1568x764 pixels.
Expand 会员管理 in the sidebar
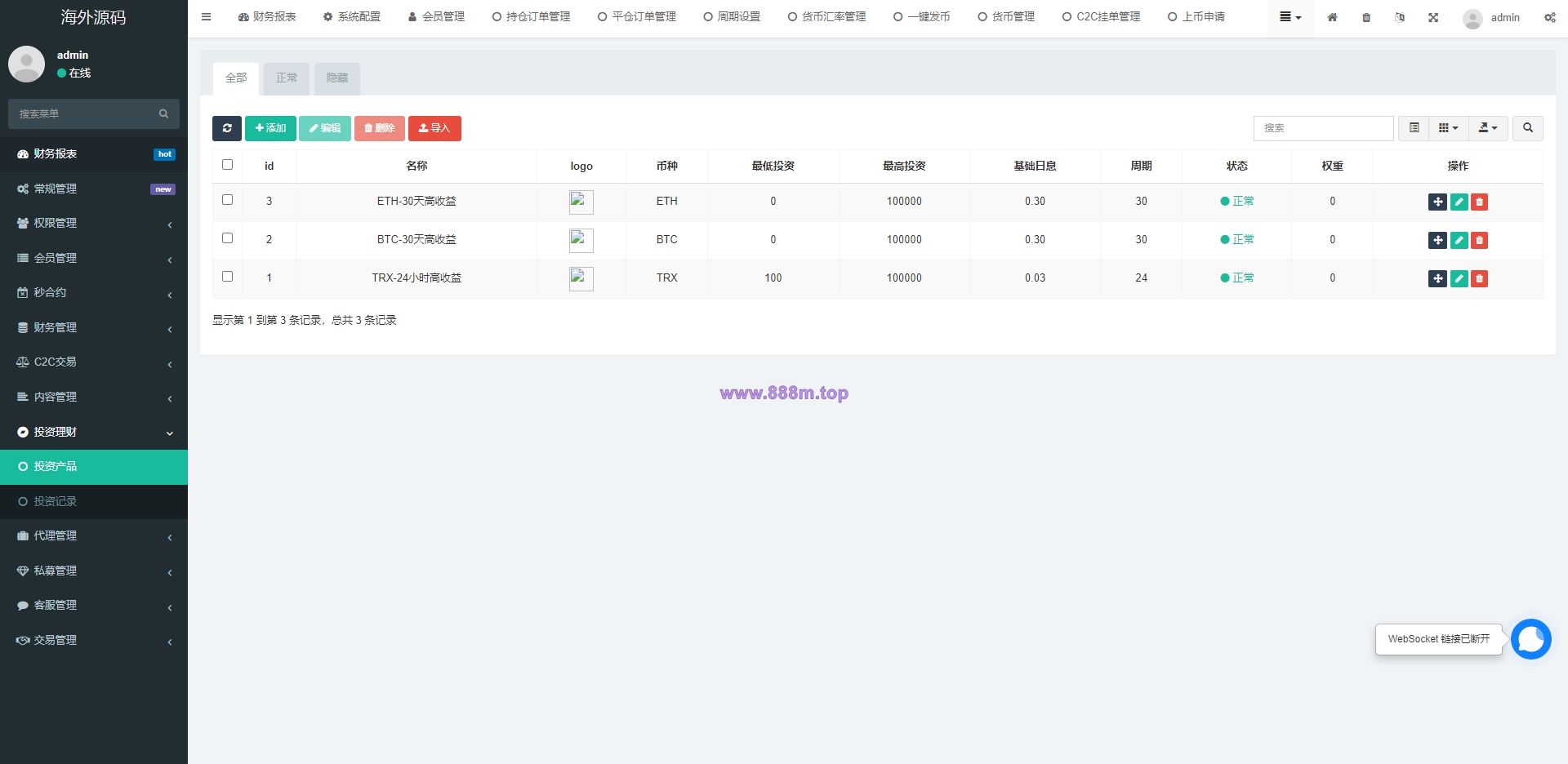[x=94, y=258]
